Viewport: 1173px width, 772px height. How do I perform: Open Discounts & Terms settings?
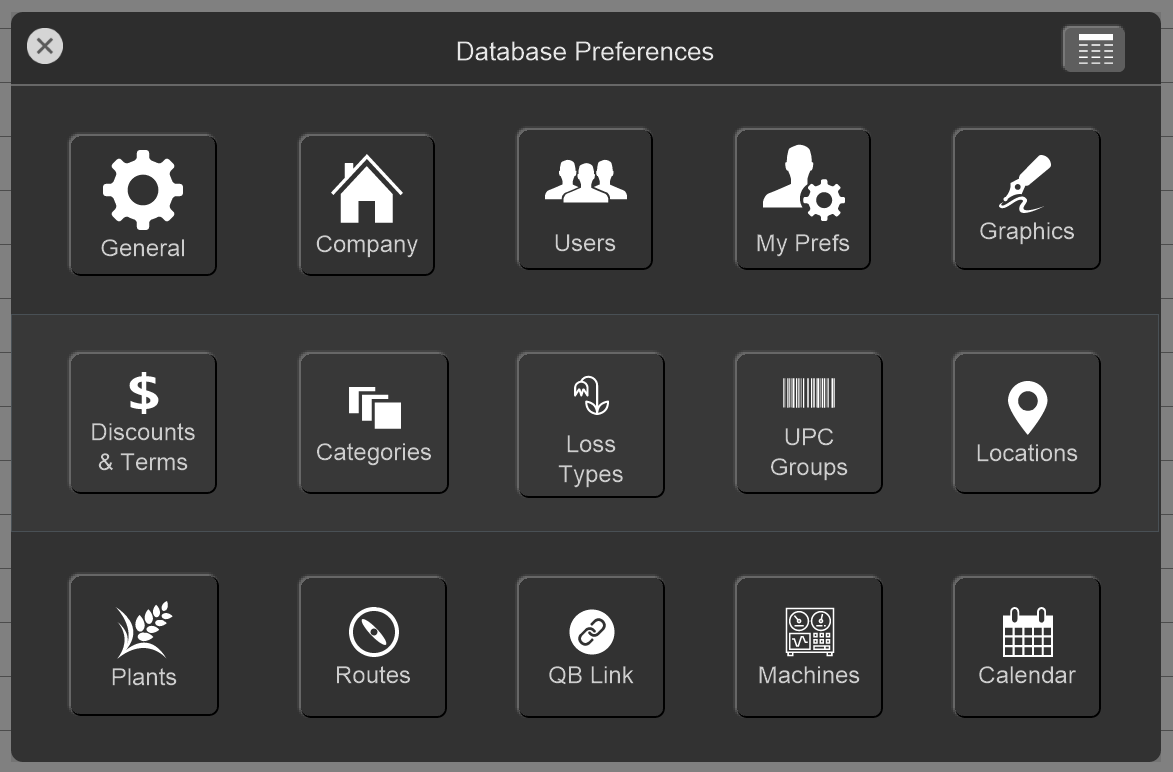coord(143,423)
